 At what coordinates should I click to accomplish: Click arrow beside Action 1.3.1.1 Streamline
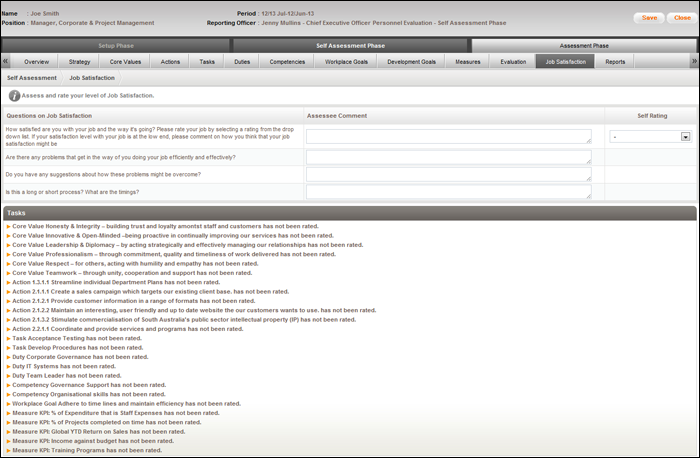[8, 283]
